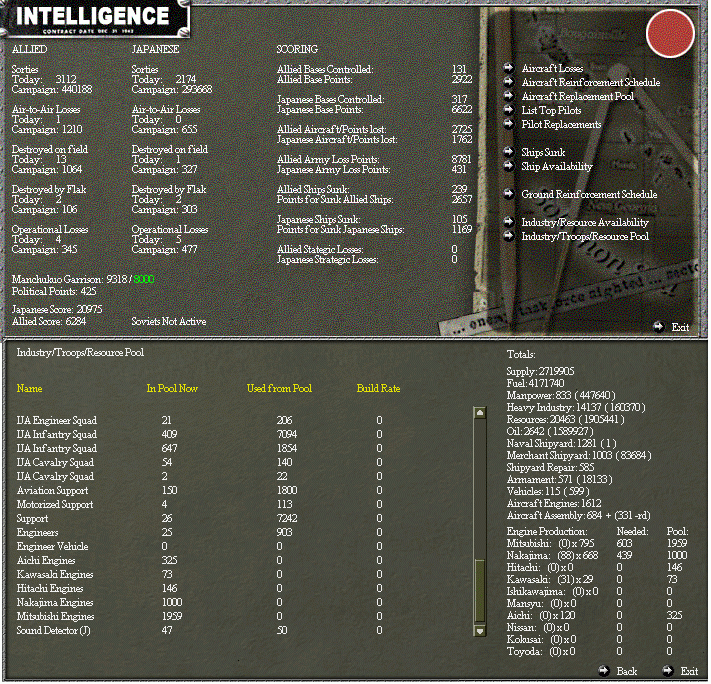Click the pool list scroll down arrow

click(x=479, y=630)
